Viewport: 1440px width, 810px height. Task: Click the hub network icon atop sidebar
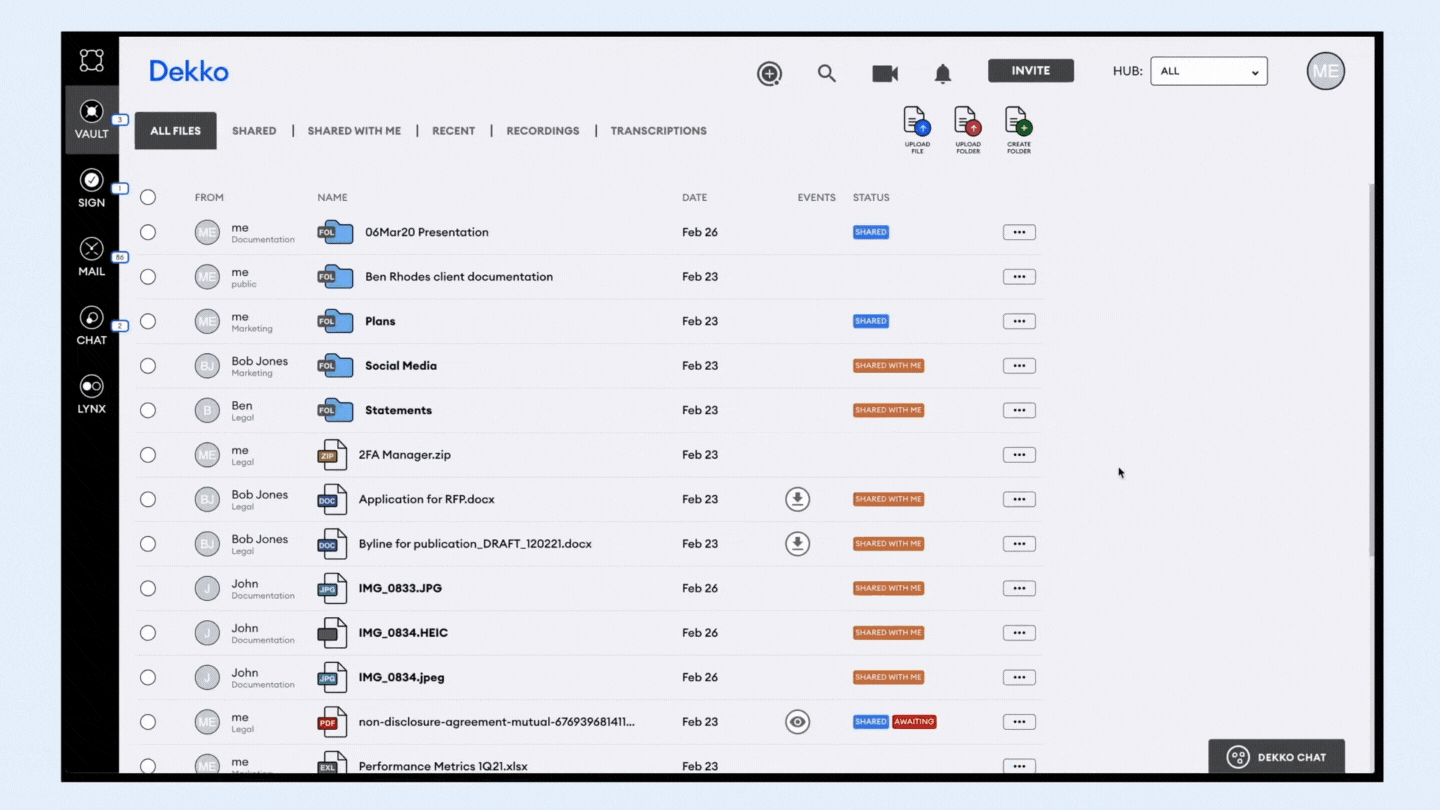pyautogui.click(x=91, y=60)
